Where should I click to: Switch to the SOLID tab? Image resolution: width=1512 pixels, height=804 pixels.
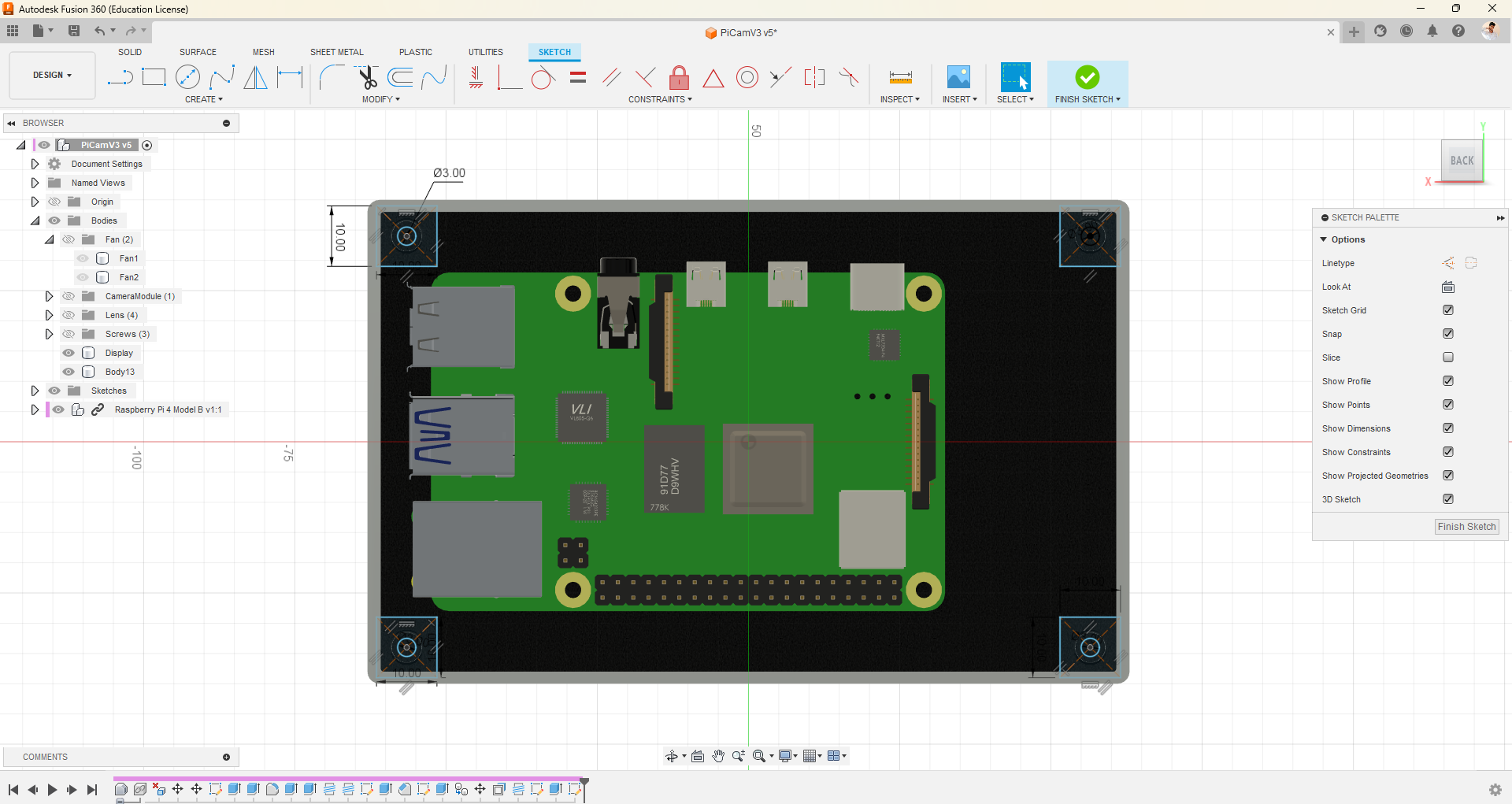click(130, 52)
